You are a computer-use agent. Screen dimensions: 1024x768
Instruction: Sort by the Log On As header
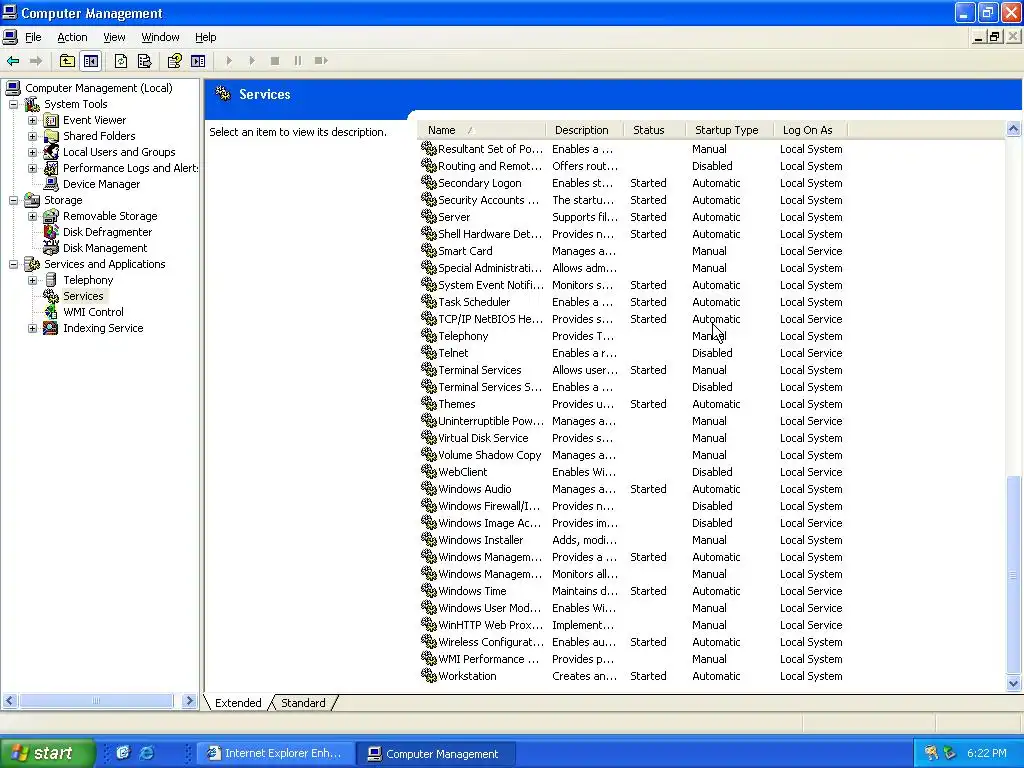click(x=810, y=130)
